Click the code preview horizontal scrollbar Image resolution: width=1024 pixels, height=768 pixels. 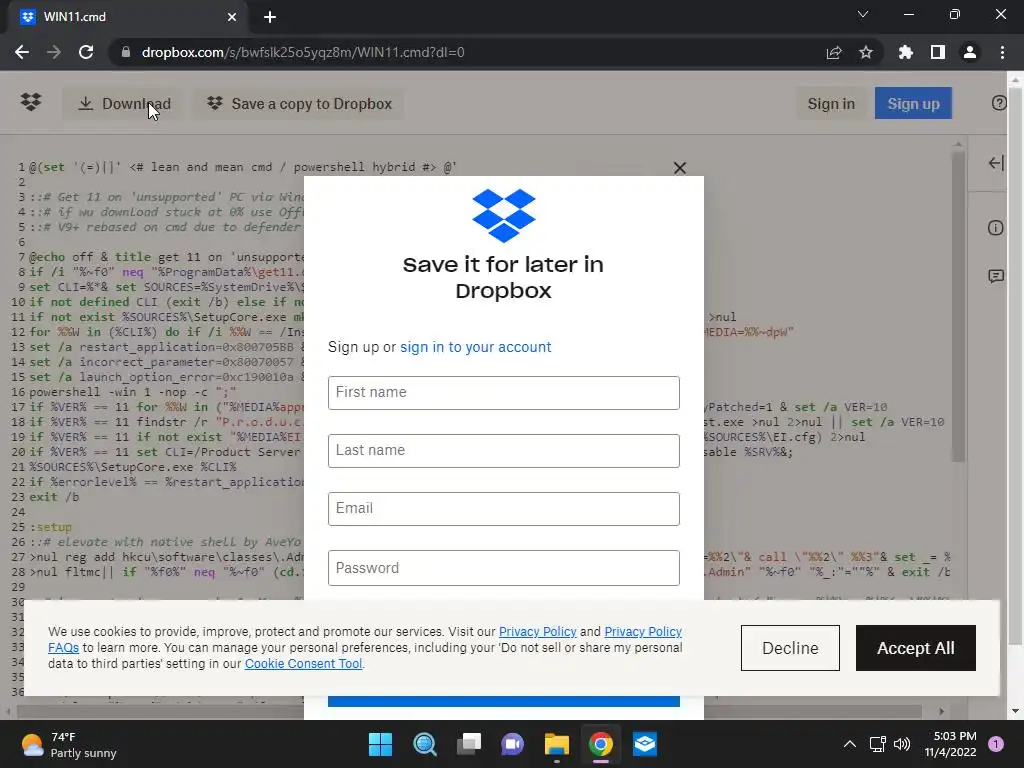point(469,711)
